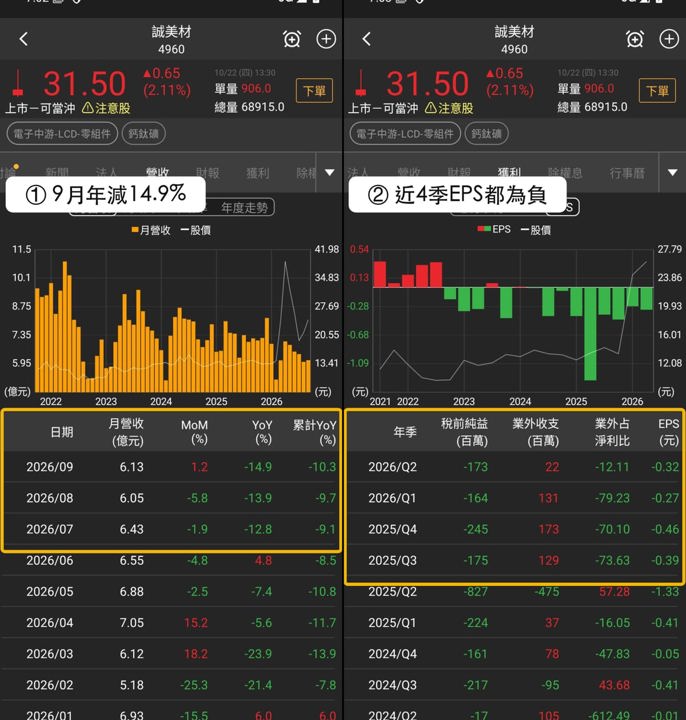Select 獲利 tab on right screen
The height and width of the screenshot is (720, 686).
coord(509,173)
